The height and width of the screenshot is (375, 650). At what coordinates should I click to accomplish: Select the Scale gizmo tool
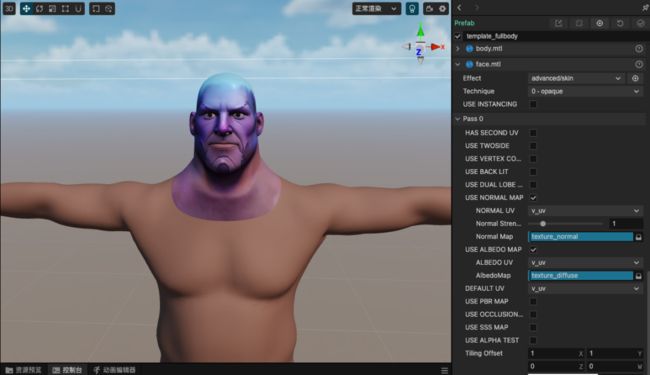pos(52,9)
